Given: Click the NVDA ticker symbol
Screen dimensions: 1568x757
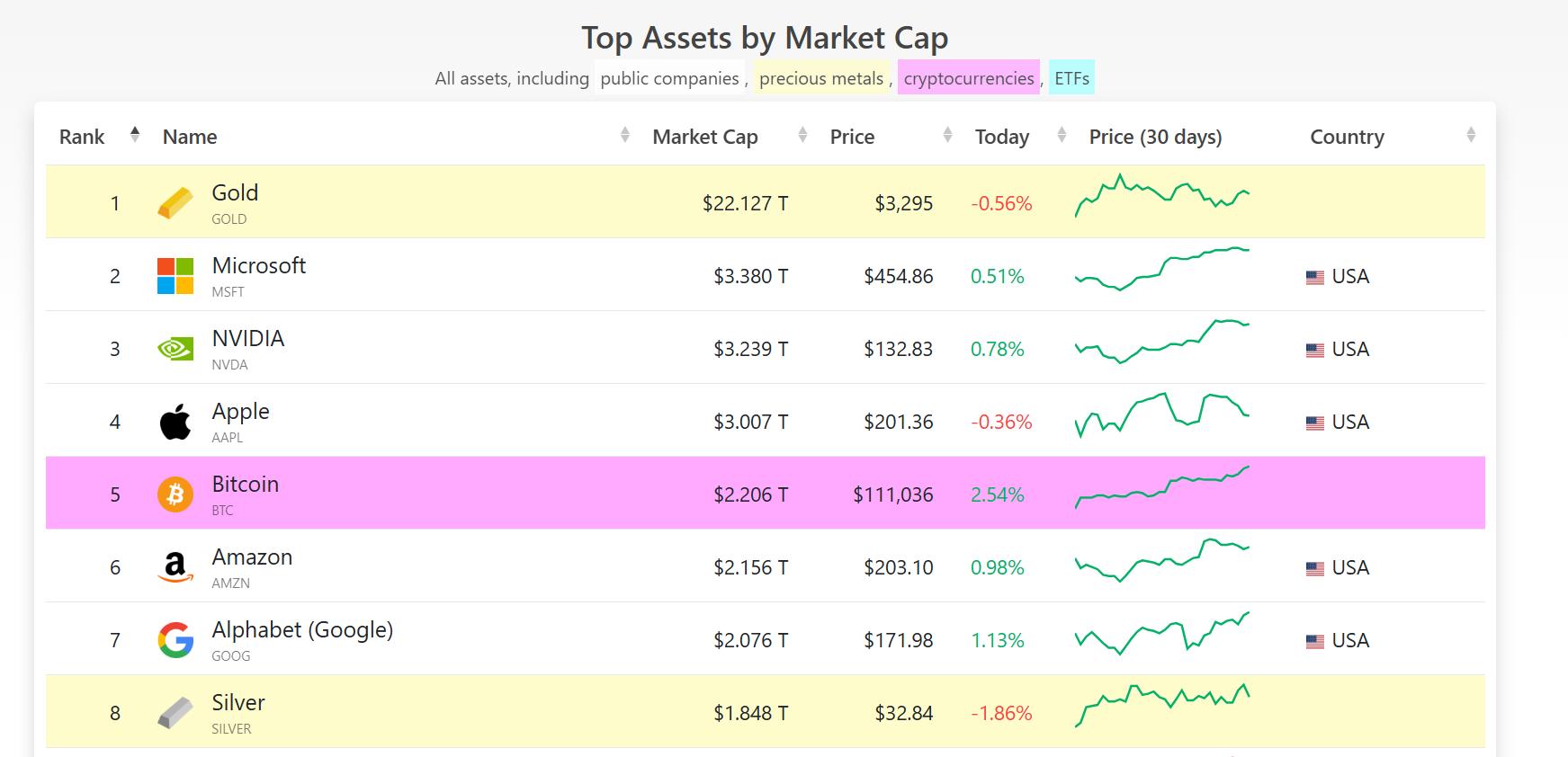Looking at the screenshot, I should (229, 365).
